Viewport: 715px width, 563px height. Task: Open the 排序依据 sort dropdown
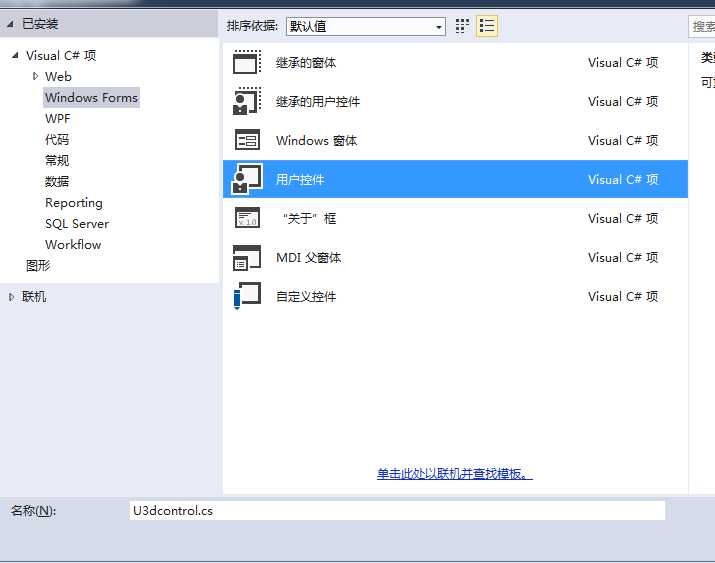365,27
